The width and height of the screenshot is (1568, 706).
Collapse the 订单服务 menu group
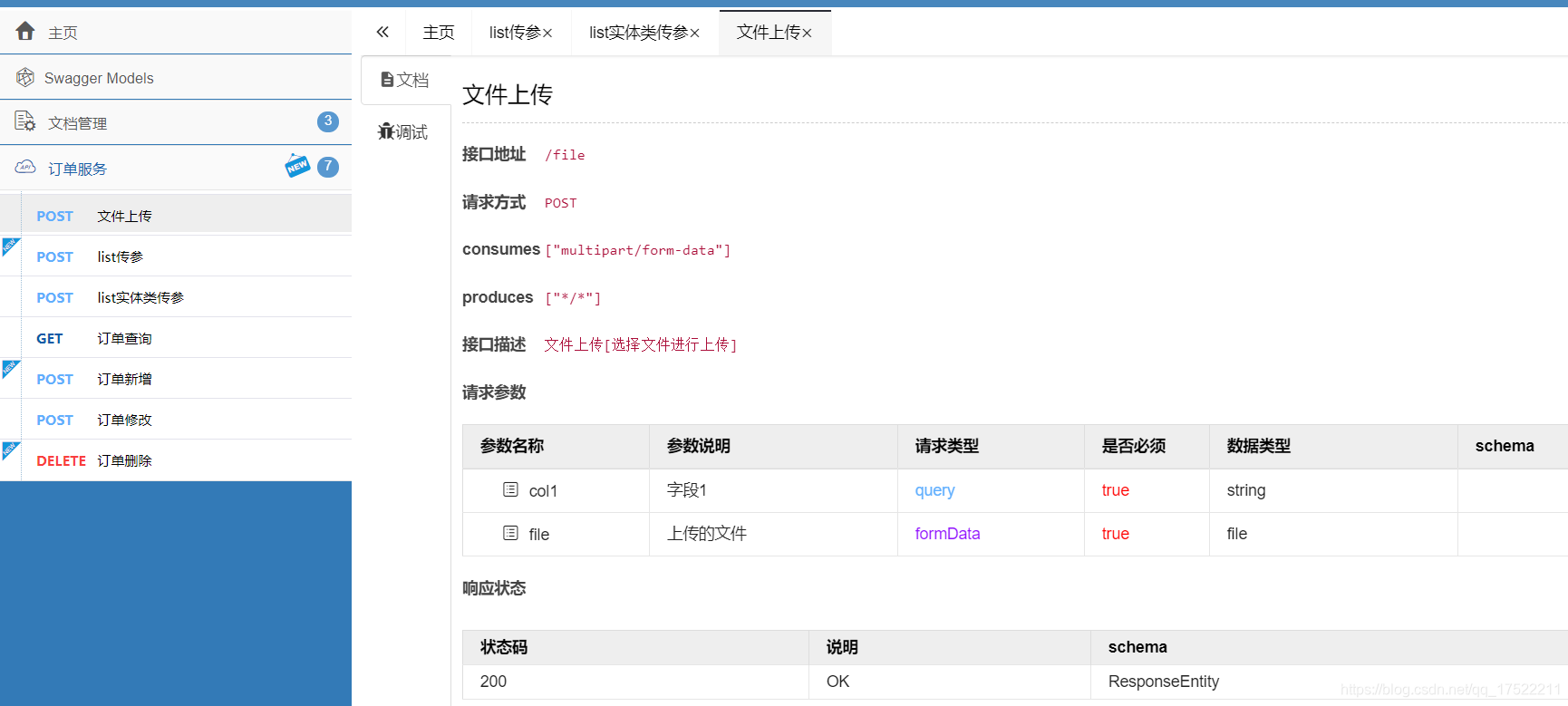pos(176,168)
